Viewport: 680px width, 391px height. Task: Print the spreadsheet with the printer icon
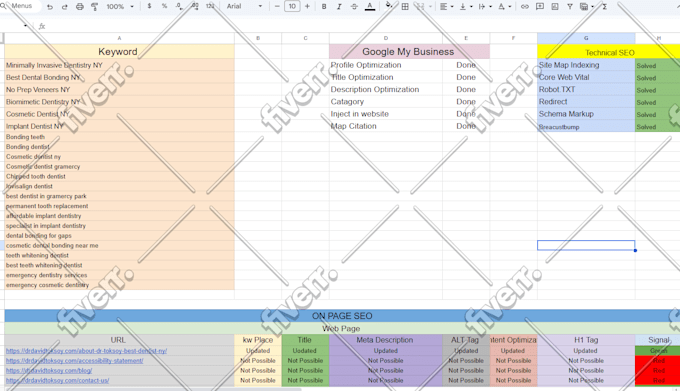[79, 7]
